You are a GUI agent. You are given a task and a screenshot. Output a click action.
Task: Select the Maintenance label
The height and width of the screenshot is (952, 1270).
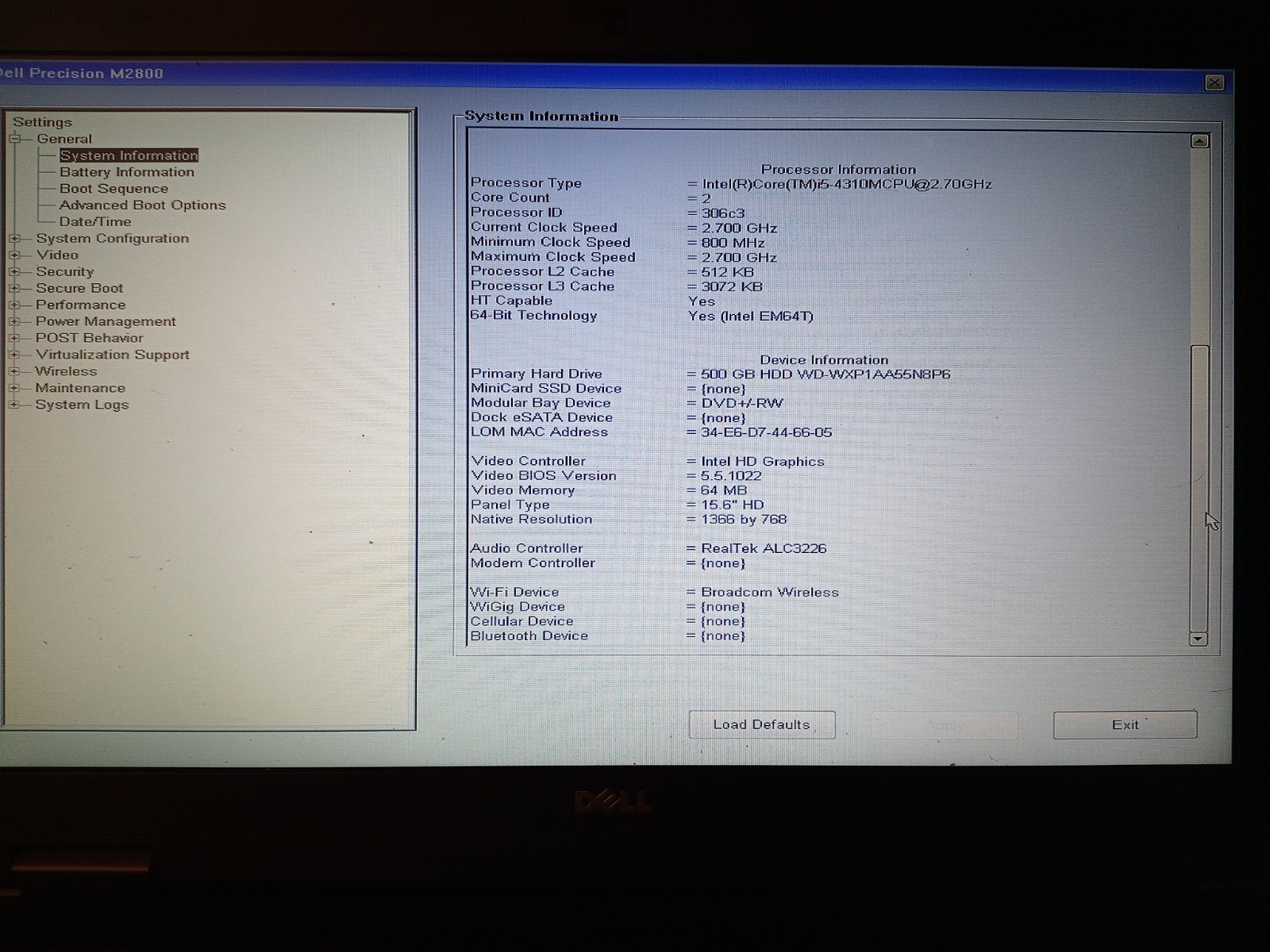(80, 388)
